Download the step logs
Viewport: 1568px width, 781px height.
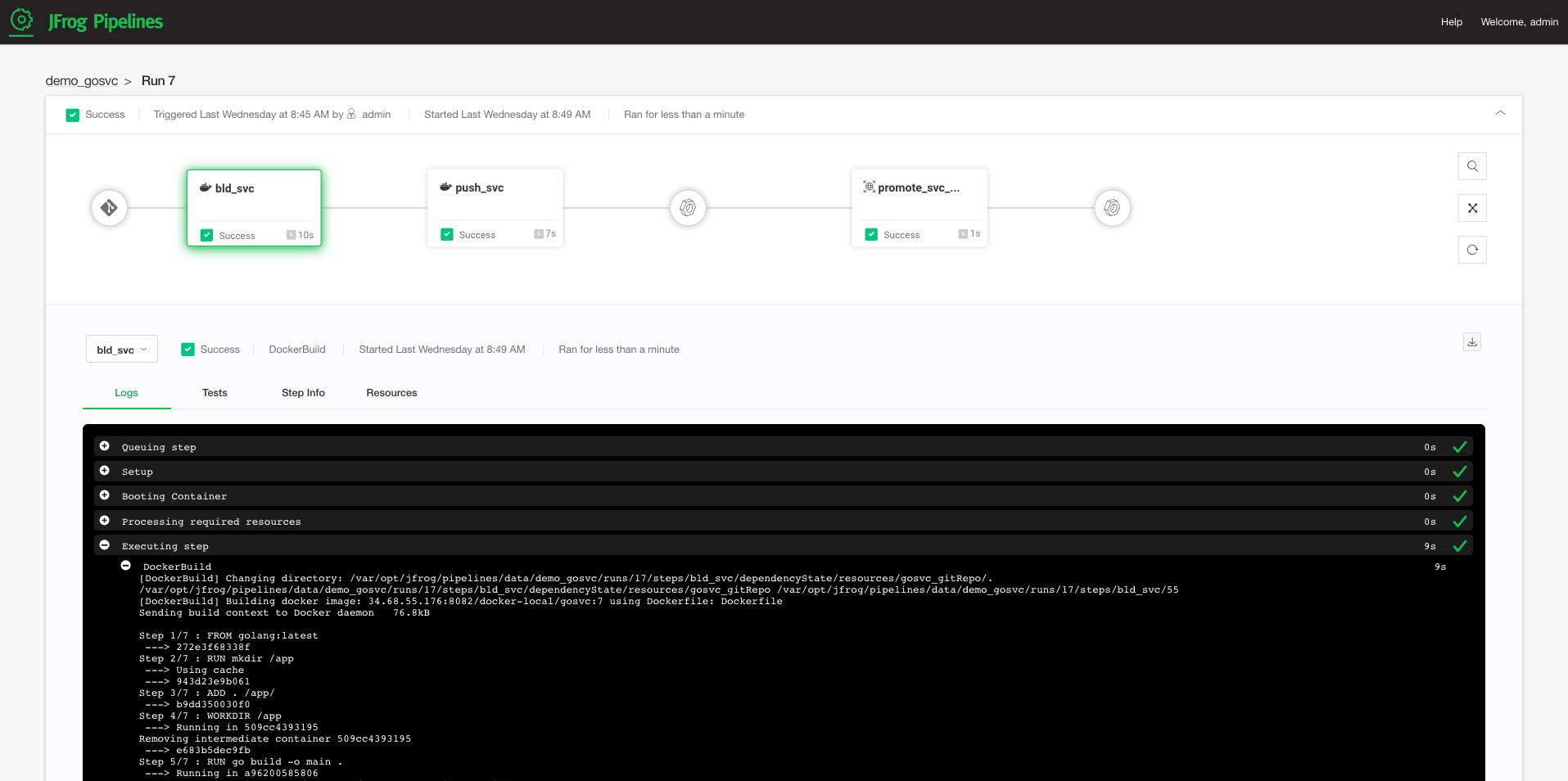tap(1472, 342)
